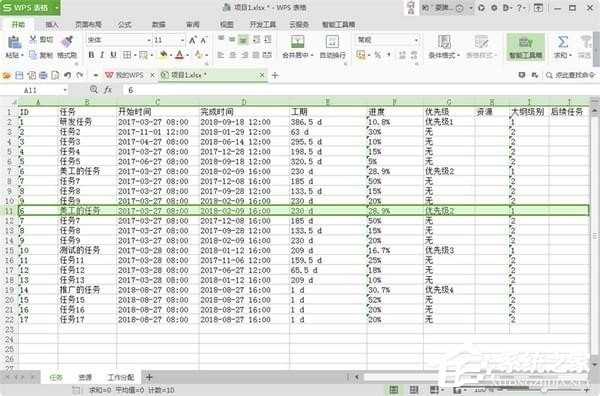Open the folder icon in quick toolbar
600x396 pixels.
(7, 75)
